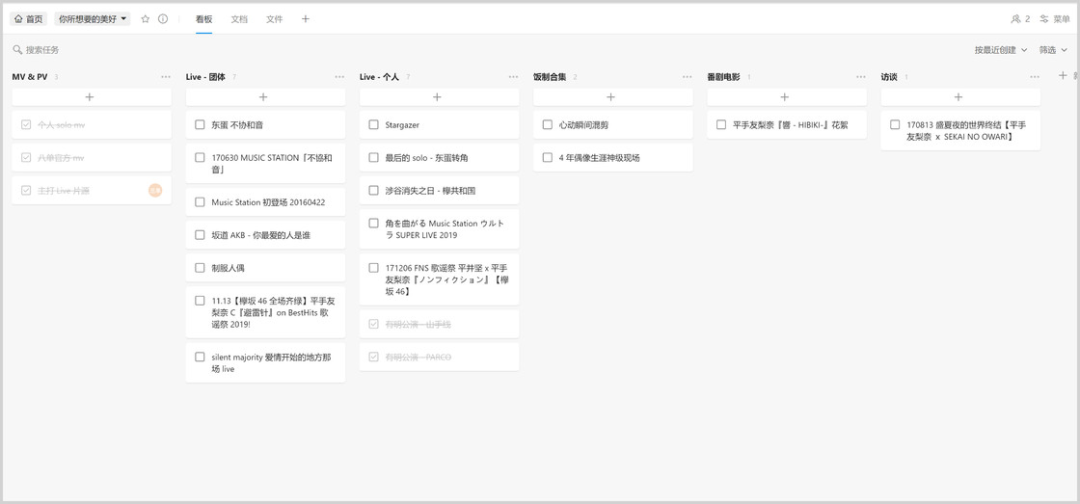Open the 170630 MUSIC STATION 不協和音 card
The height and width of the screenshot is (504, 1080).
(x=265, y=163)
